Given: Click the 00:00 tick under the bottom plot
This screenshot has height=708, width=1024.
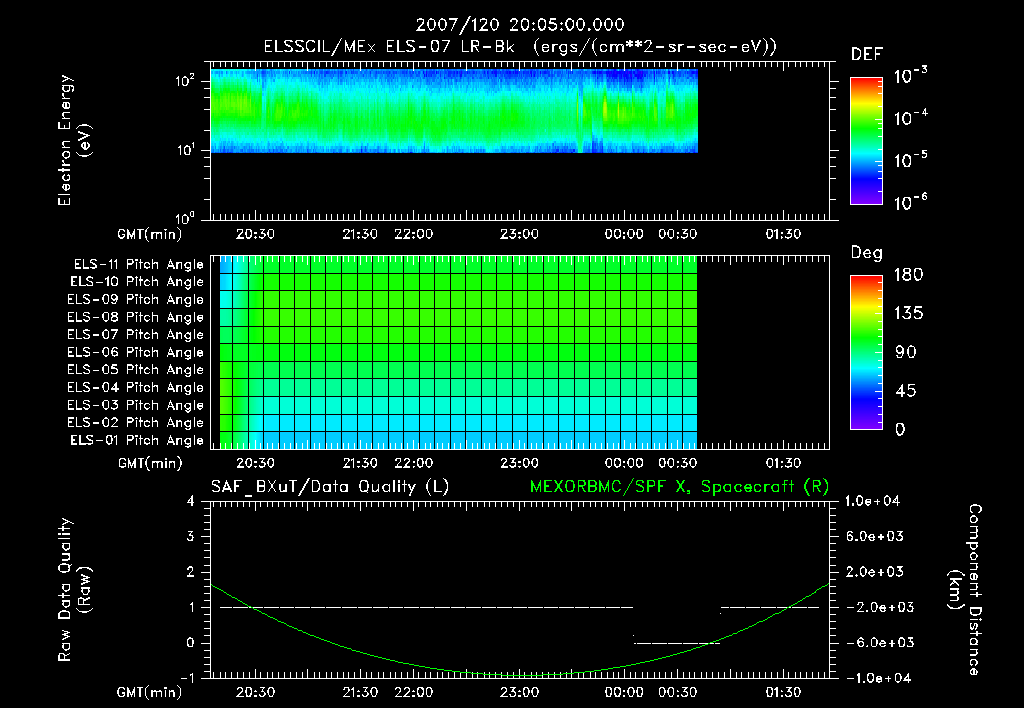Looking at the screenshot, I should (624, 692).
